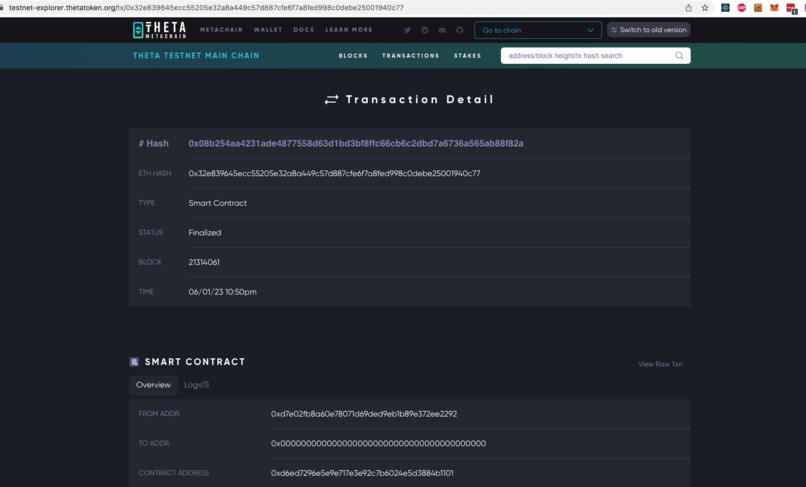Open the Reddit social icon
Screen dimensions: 806x487
click(425, 30)
